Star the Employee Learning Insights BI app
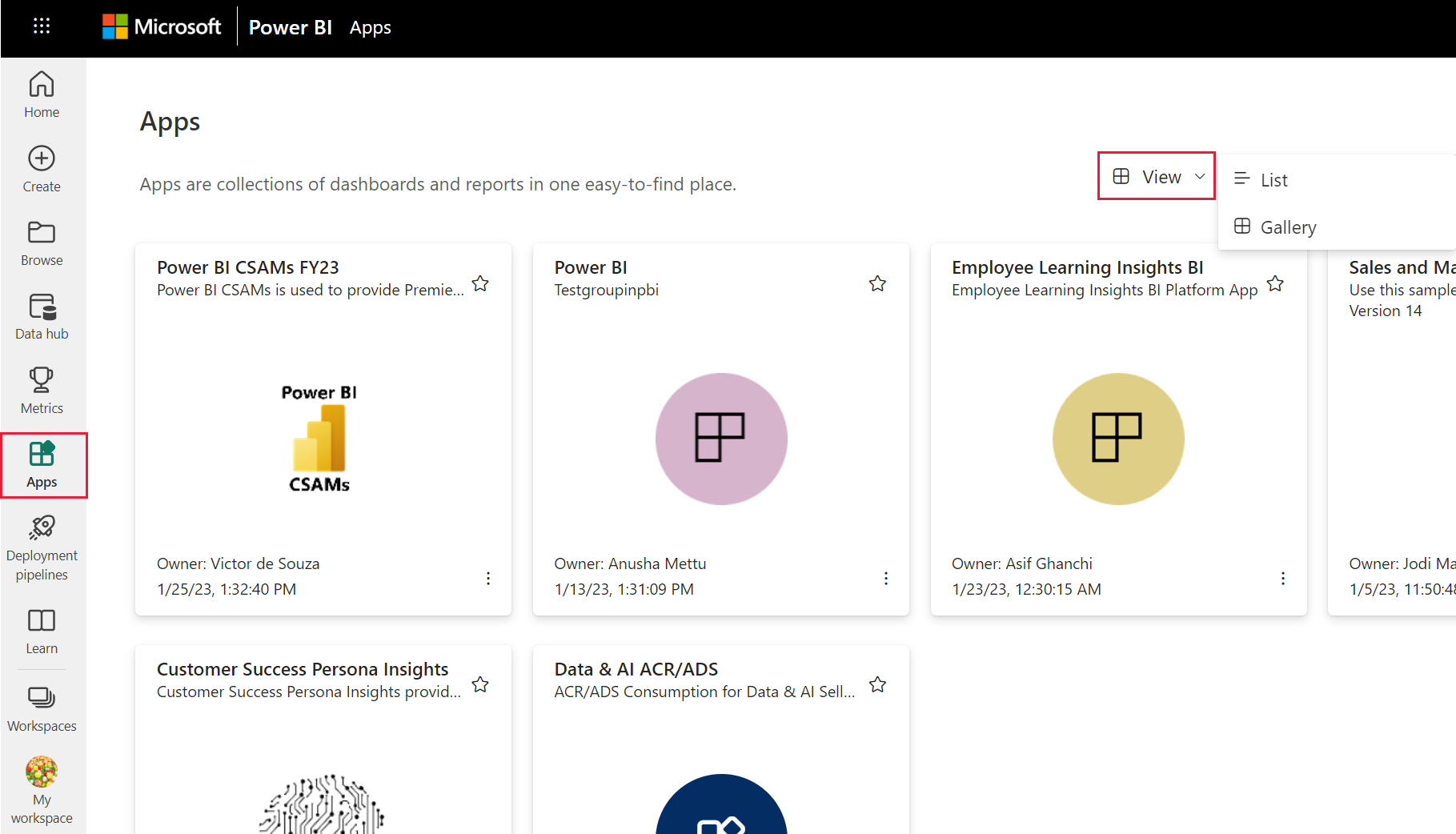 [x=1275, y=283]
